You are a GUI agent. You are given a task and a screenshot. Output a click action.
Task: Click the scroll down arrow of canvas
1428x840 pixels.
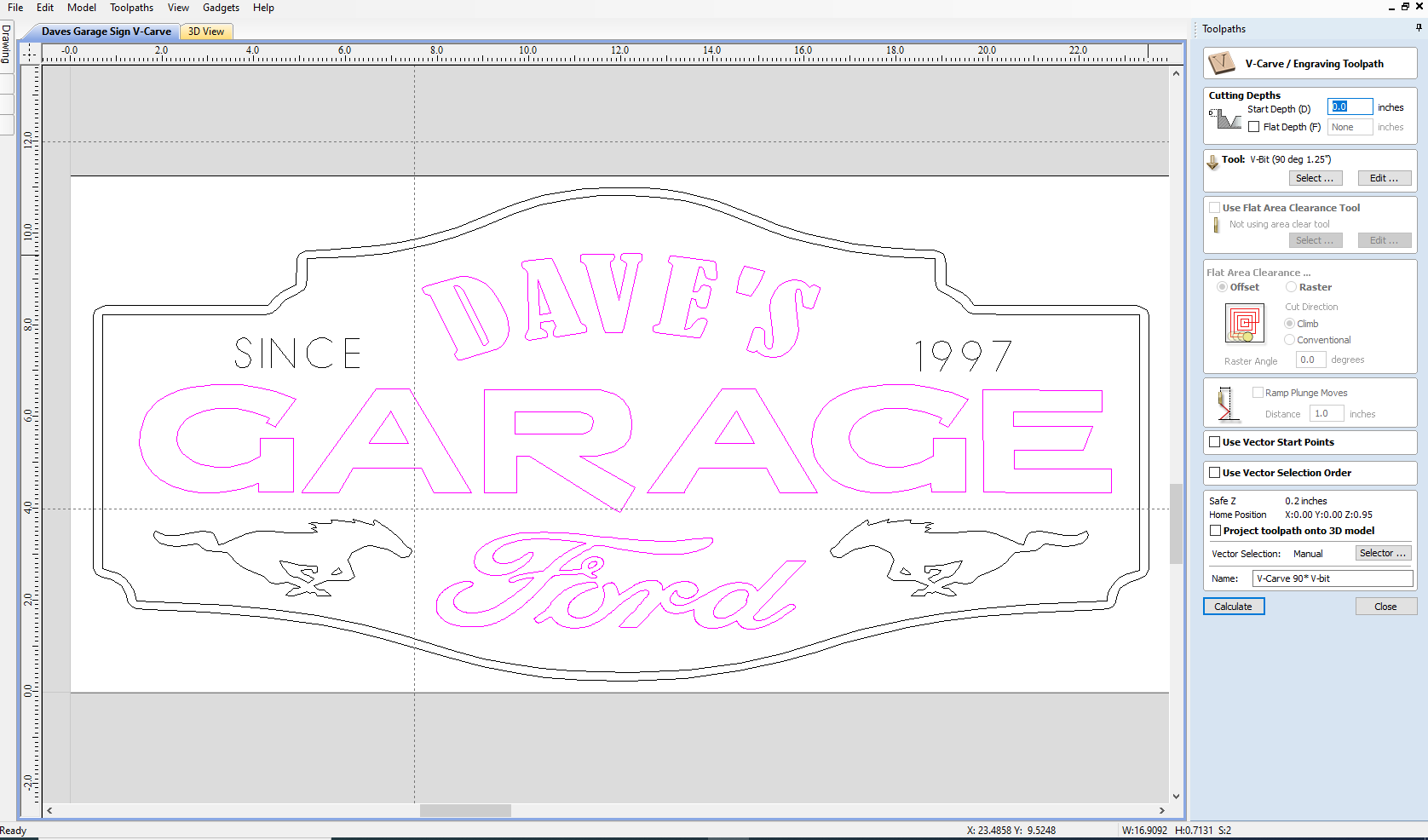coord(1176,797)
